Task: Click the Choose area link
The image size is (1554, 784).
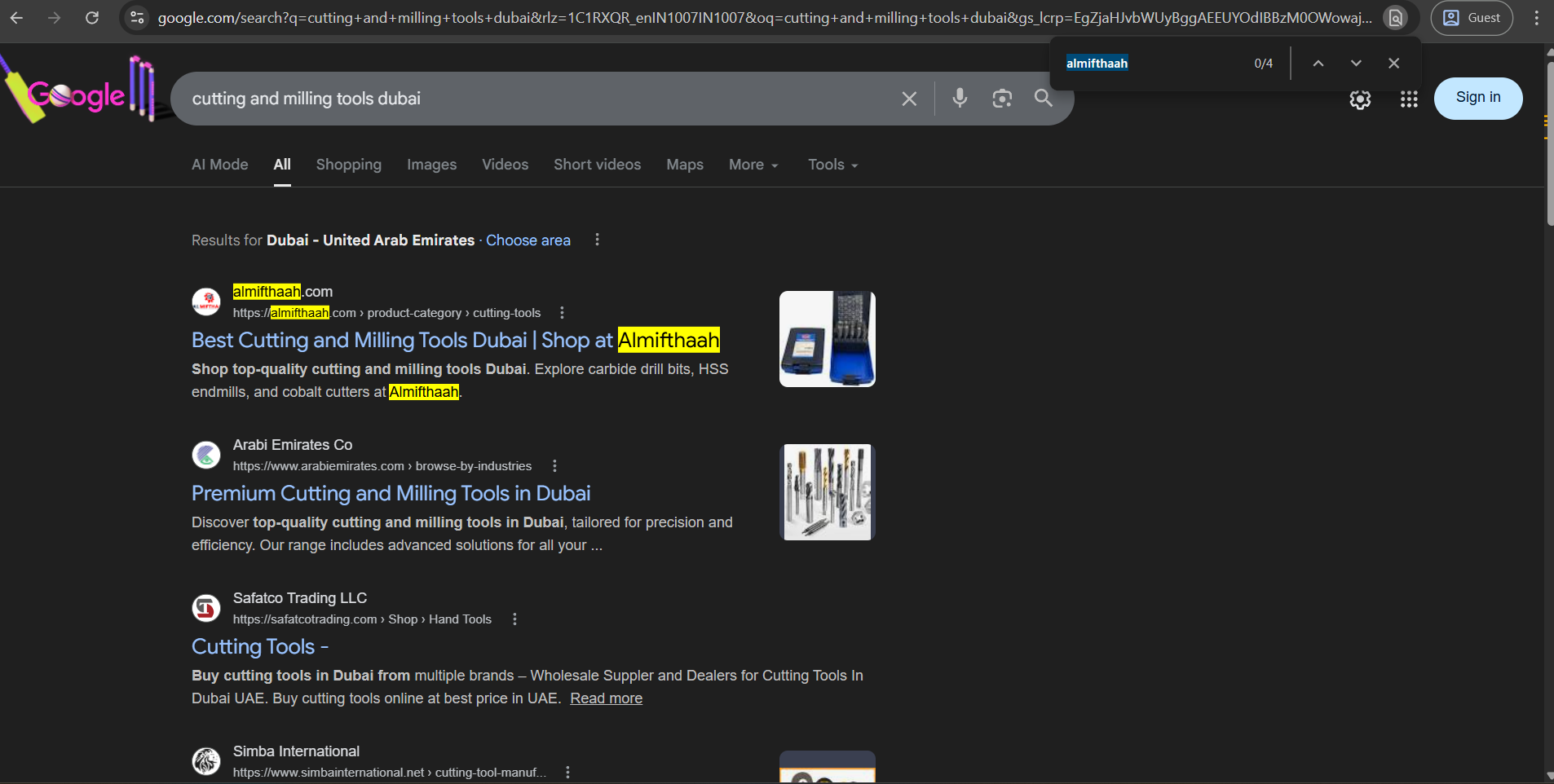Action: (528, 240)
